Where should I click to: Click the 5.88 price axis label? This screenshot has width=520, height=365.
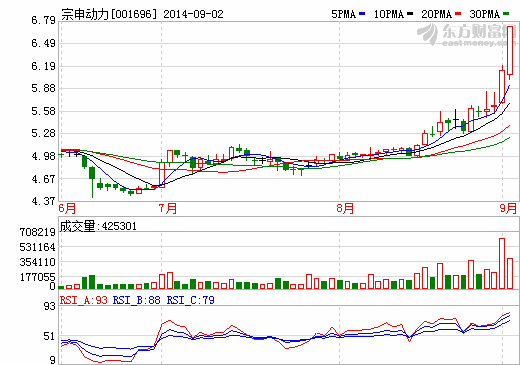tap(43, 88)
